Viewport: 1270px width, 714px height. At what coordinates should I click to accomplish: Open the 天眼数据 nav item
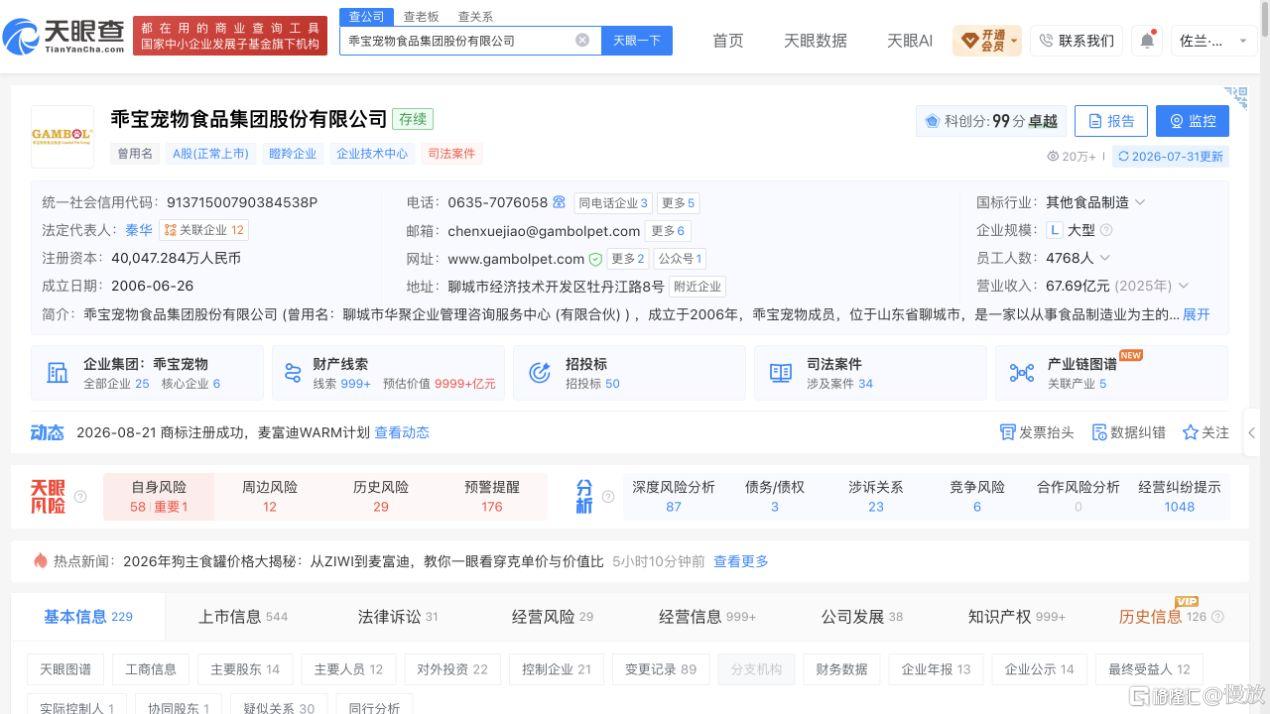click(x=815, y=40)
